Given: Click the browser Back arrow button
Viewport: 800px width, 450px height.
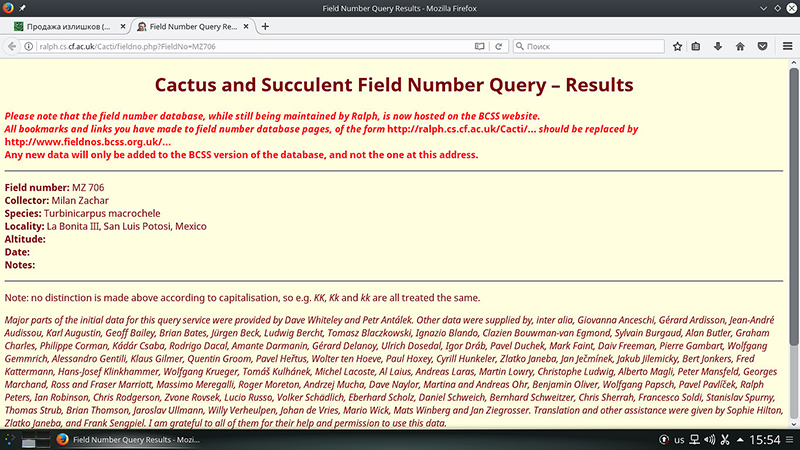Looking at the screenshot, I should (x=14, y=46).
